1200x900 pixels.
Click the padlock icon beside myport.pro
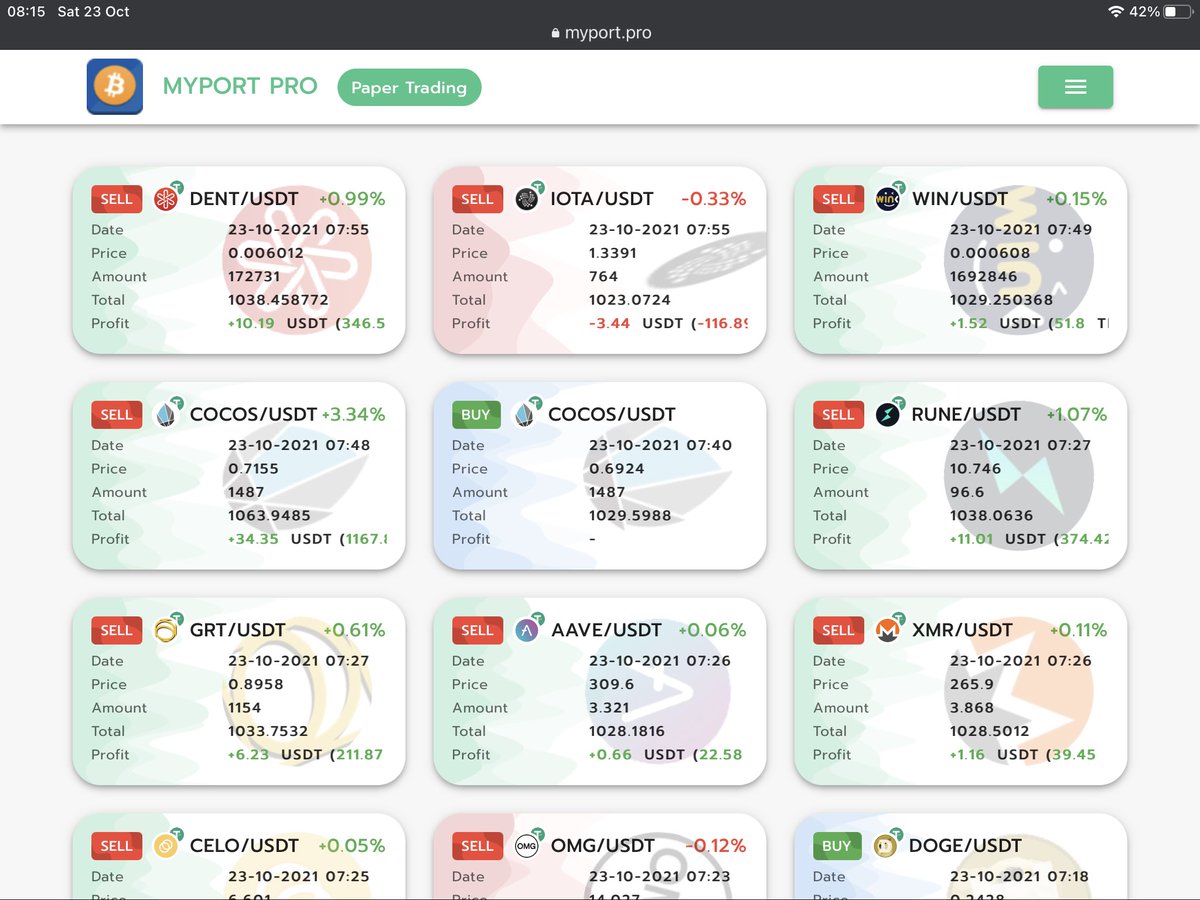(556, 33)
